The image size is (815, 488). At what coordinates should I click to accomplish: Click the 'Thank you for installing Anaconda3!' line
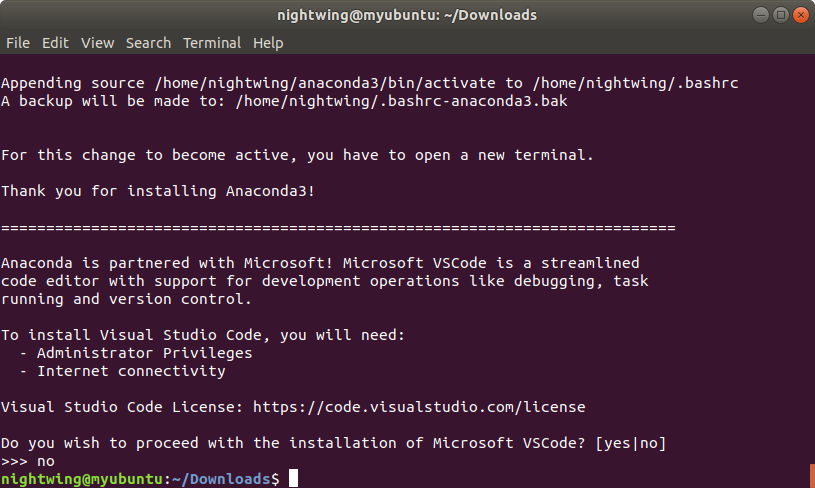(158, 191)
